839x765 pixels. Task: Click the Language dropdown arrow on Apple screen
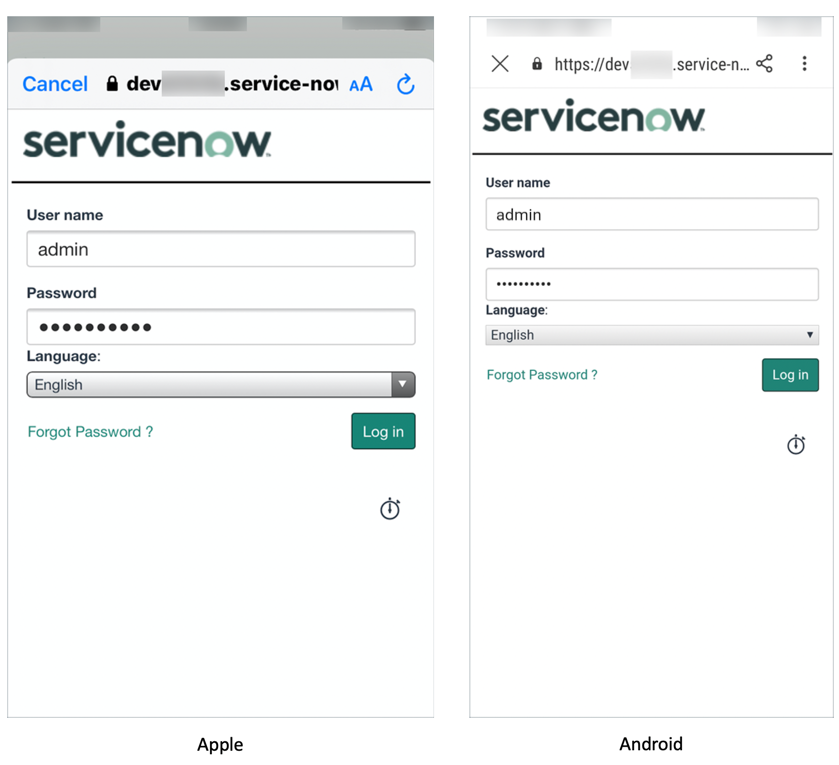click(403, 384)
